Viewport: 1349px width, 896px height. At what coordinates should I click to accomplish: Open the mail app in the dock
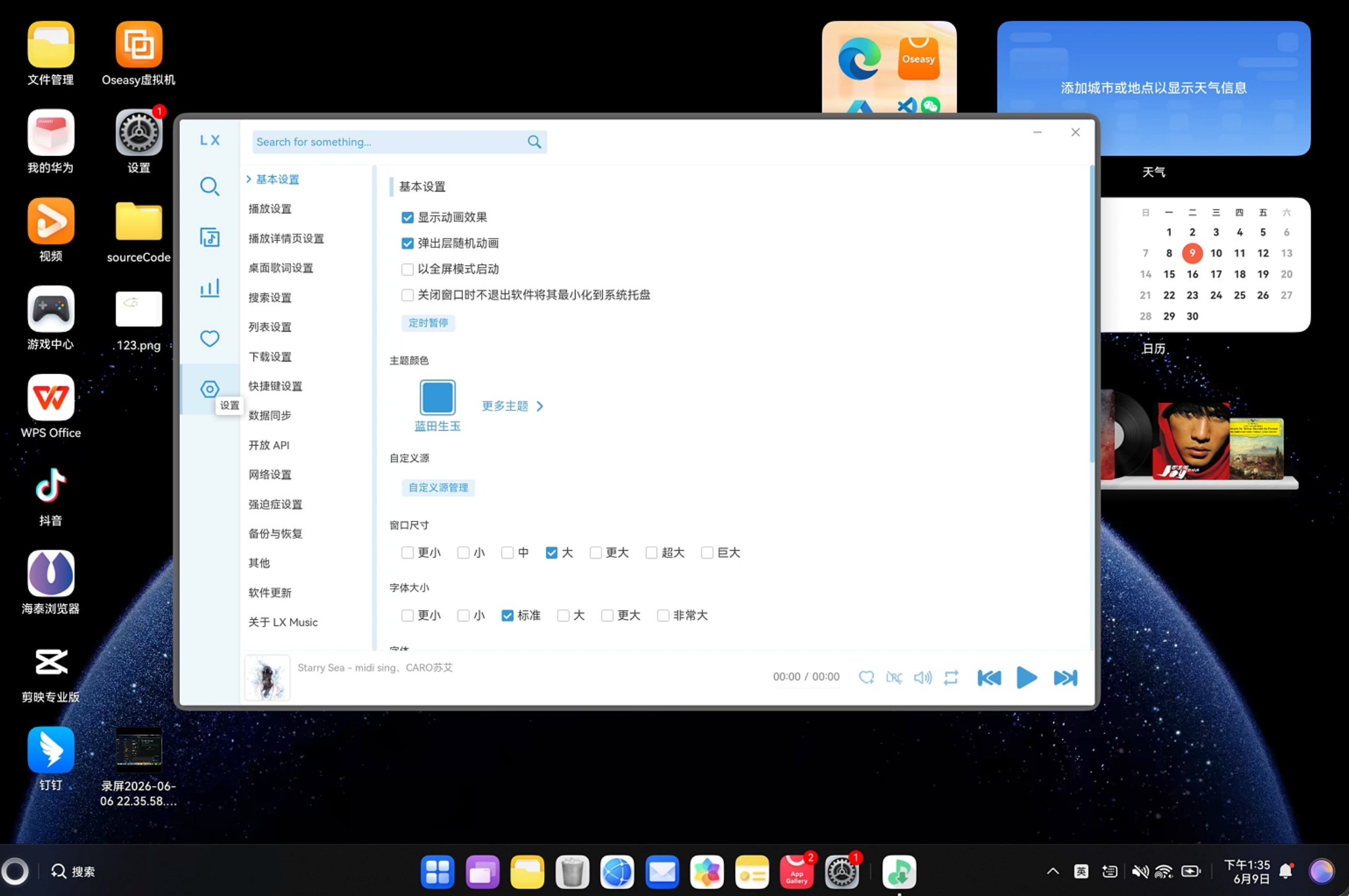point(662,872)
